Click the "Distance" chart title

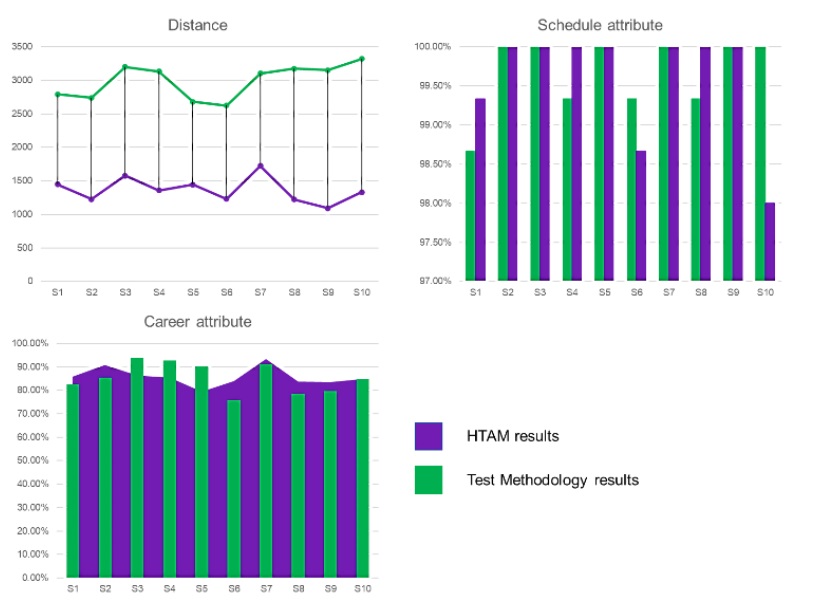[197, 25]
